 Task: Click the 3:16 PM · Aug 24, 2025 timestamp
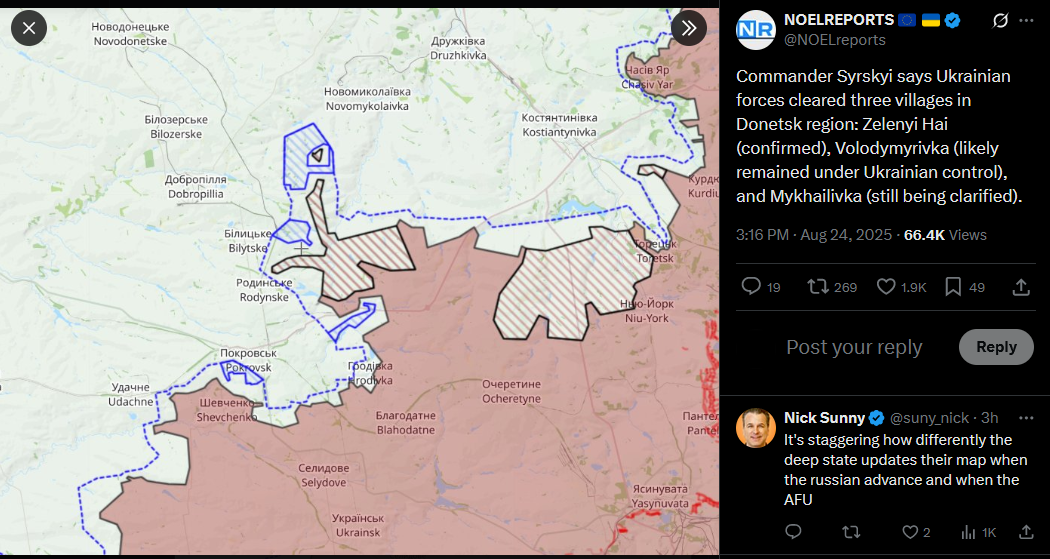[x=814, y=235]
